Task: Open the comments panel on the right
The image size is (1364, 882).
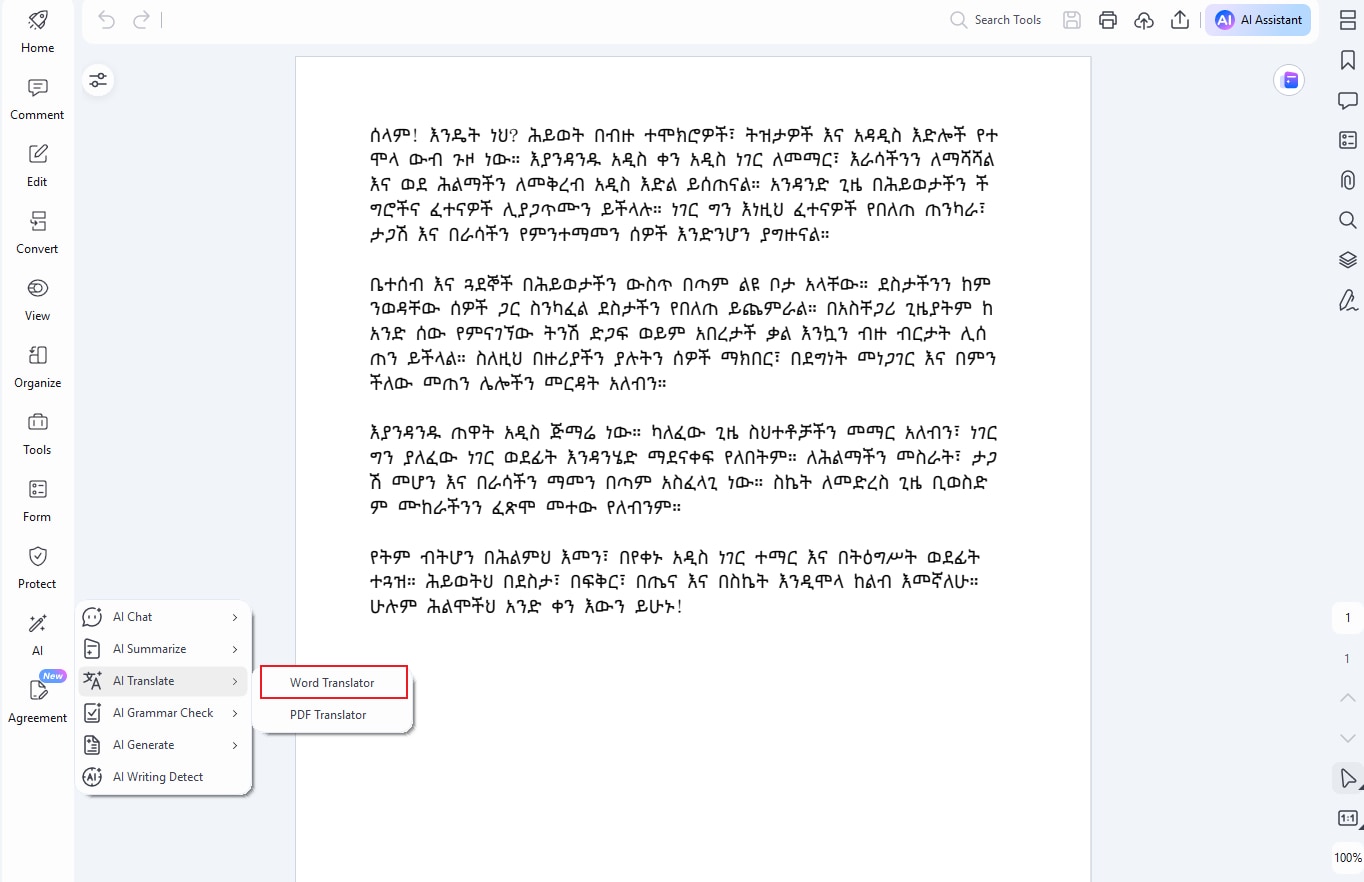Action: tap(1347, 100)
